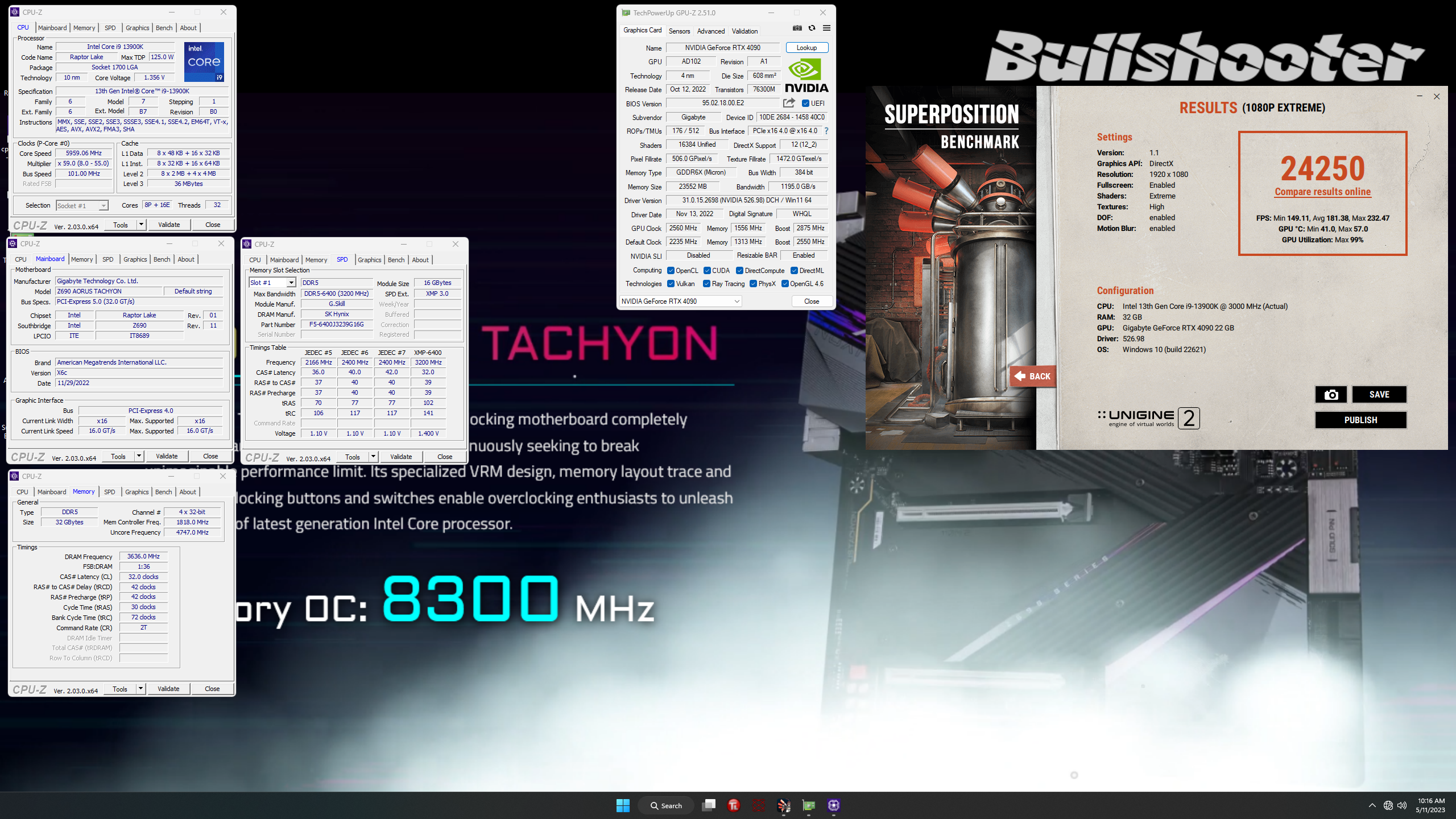Screen dimensions: 1456x819
Task: Click the BIOS export share icon in GPU-Z
Action: [x=789, y=103]
